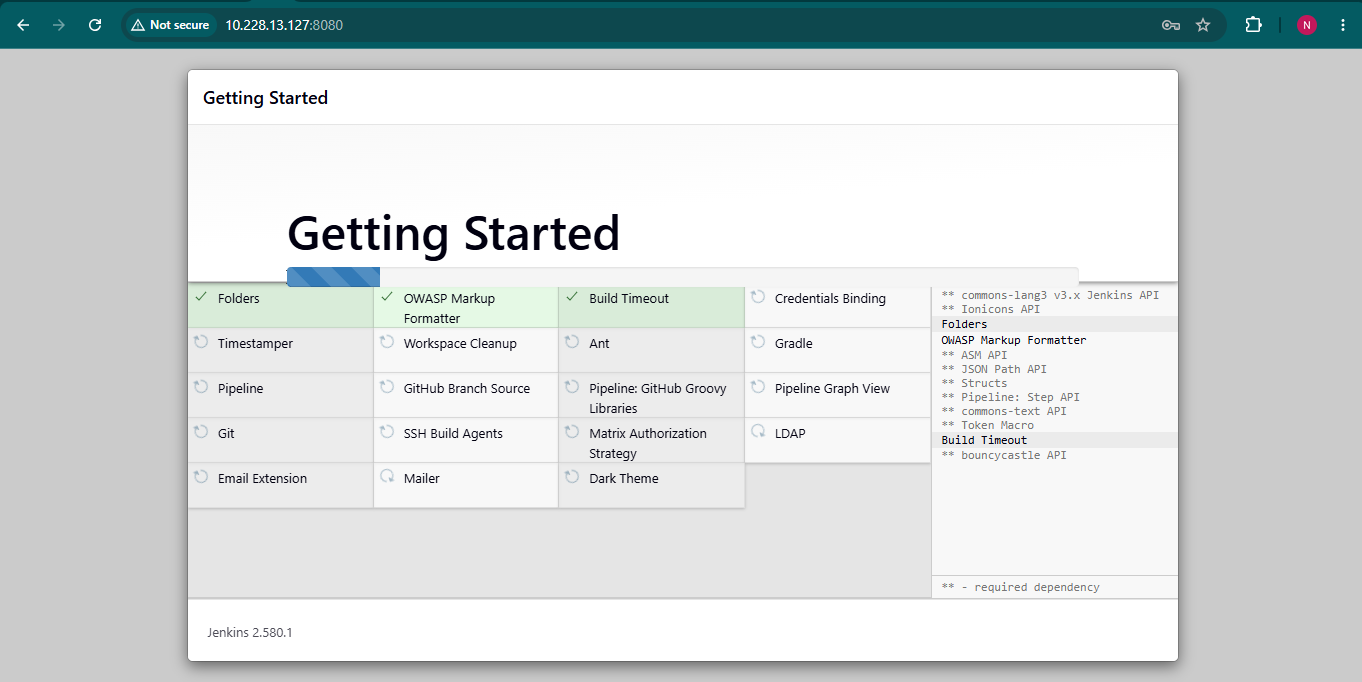Select the Matrix Authorization Strategy plugin label
The width and height of the screenshot is (1362, 682).
pyautogui.click(x=648, y=443)
